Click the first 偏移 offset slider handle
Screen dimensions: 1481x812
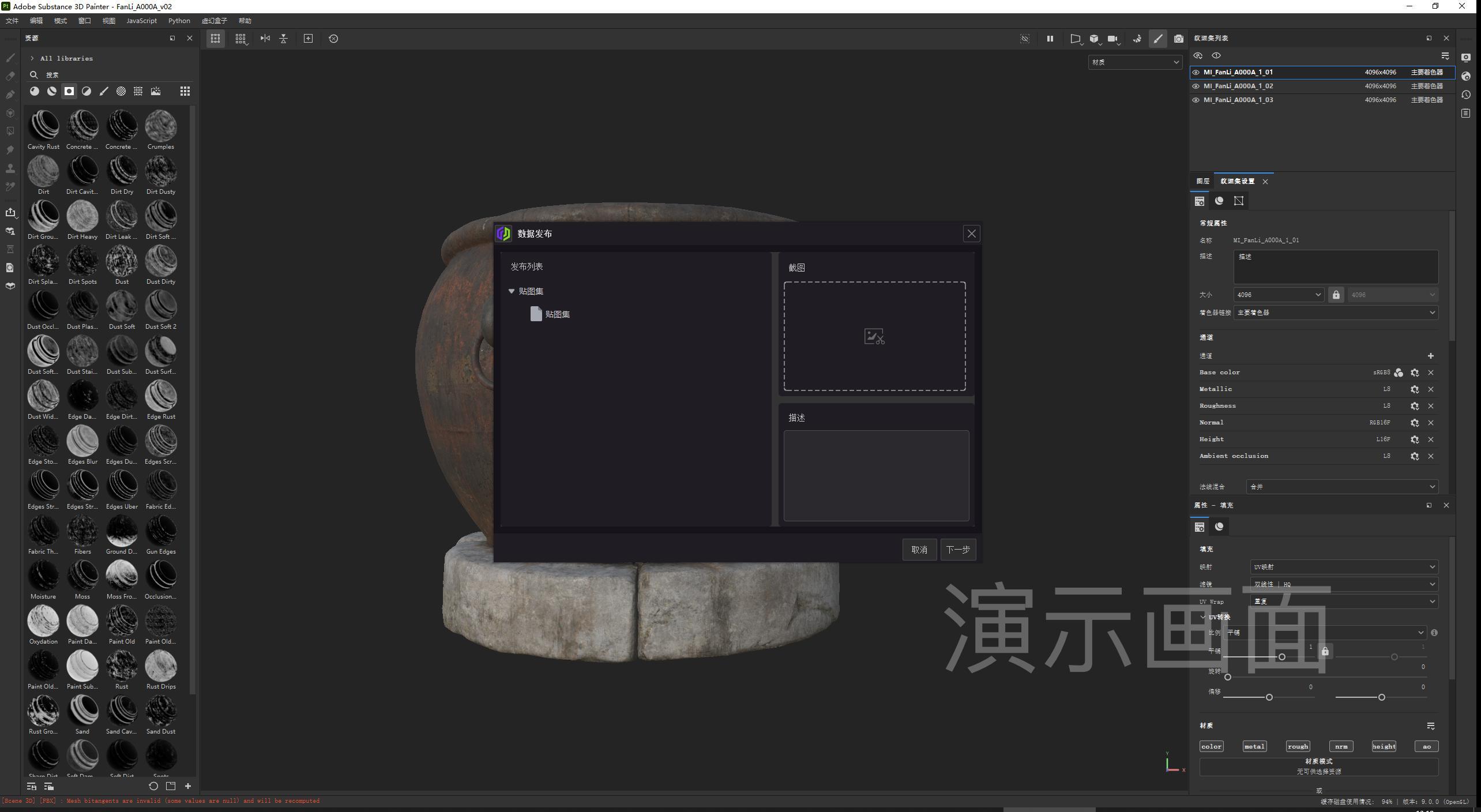click(1269, 697)
